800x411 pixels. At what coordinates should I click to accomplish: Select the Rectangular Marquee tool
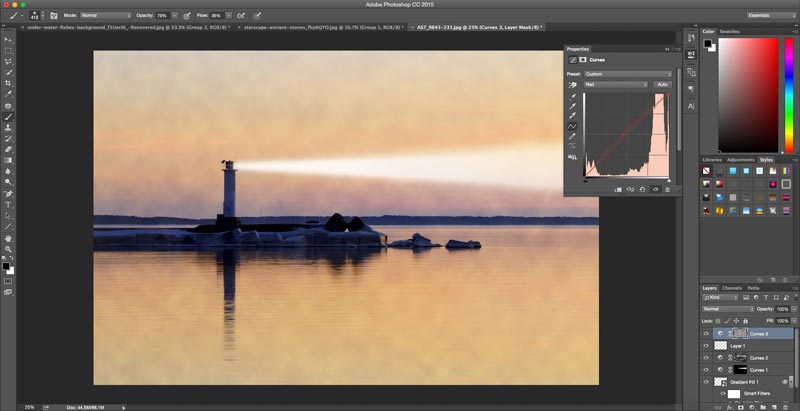point(9,51)
